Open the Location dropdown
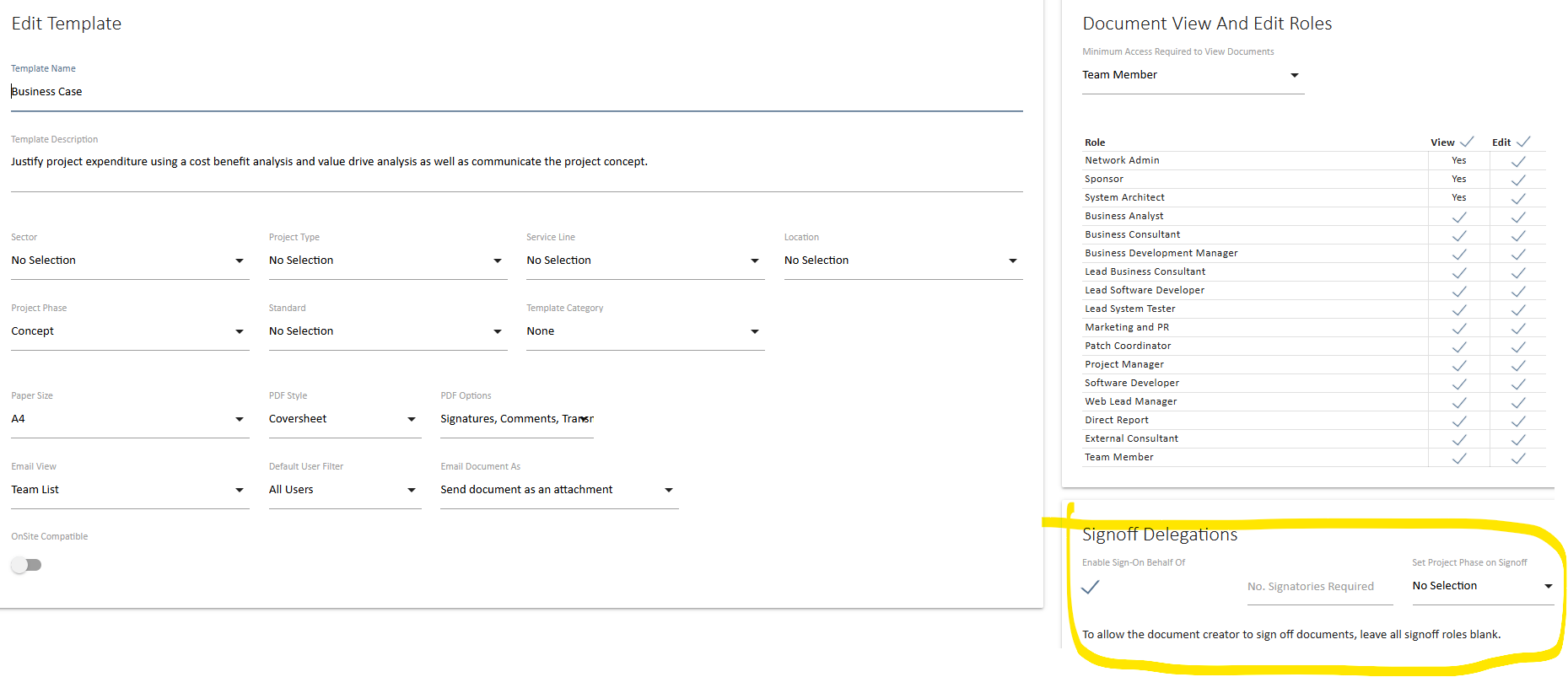 click(903, 261)
